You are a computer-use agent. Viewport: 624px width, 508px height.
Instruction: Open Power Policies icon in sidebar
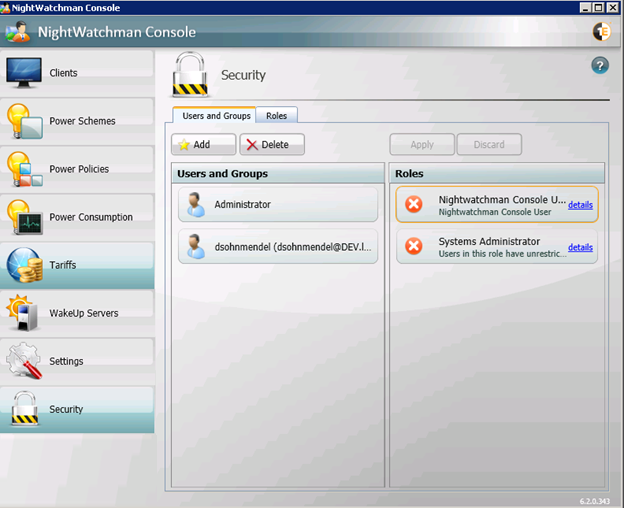click(x=24, y=168)
